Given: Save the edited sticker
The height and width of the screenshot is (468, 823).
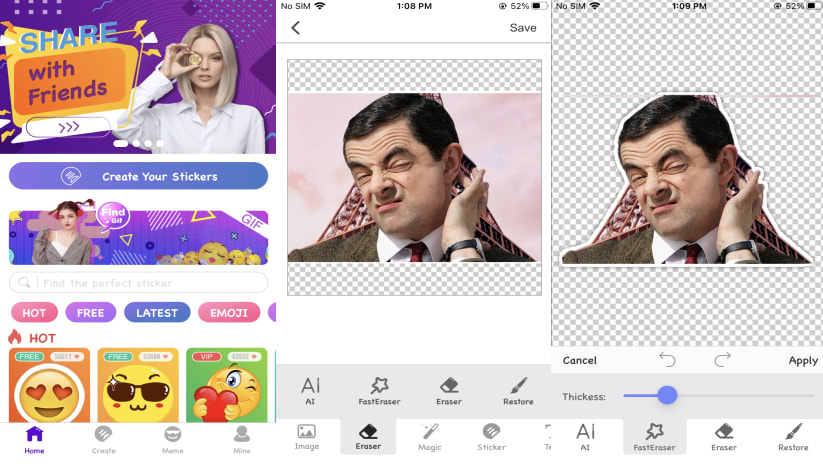Looking at the screenshot, I should [523, 28].
